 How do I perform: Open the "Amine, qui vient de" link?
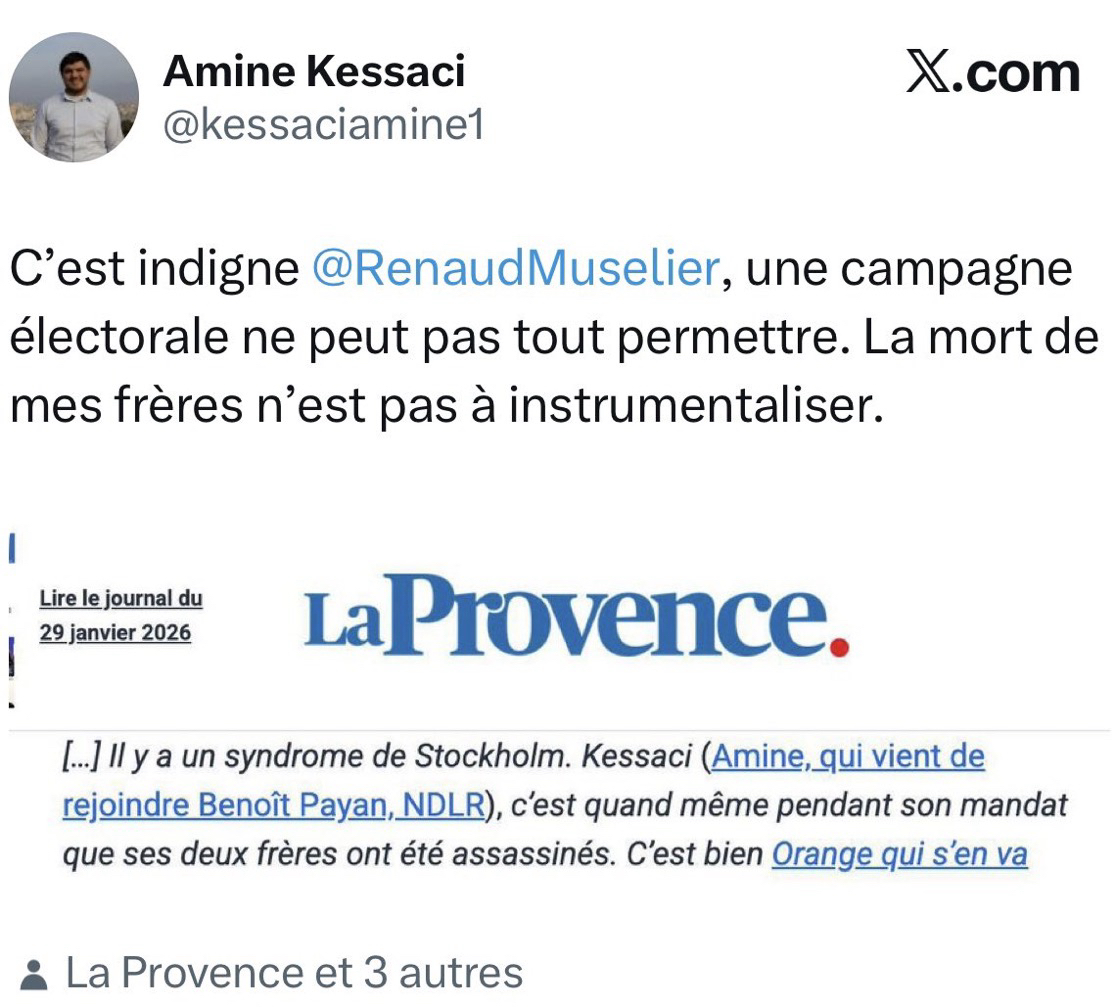coord(848,758)
